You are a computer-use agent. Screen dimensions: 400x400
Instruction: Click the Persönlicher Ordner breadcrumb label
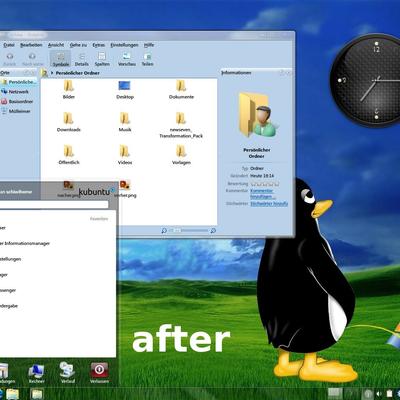78,73
